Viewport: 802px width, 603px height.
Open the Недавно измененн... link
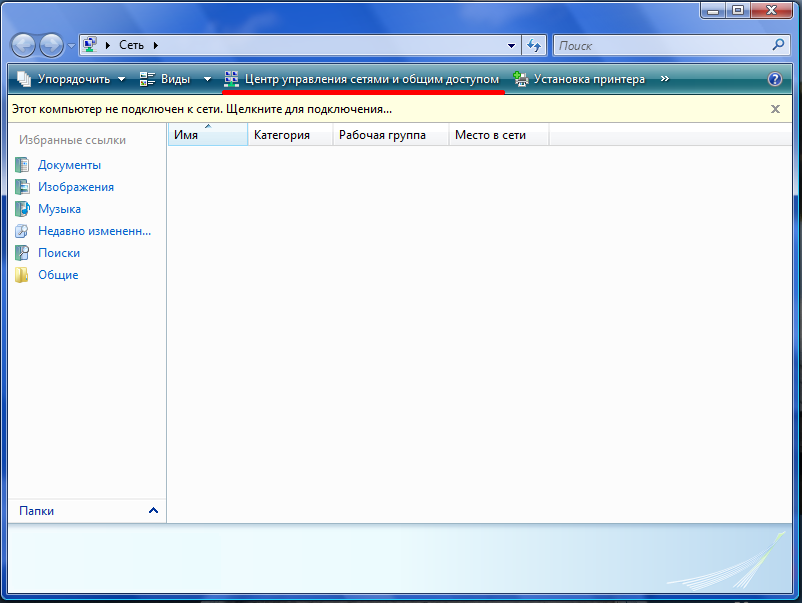[x=95, y=231]
